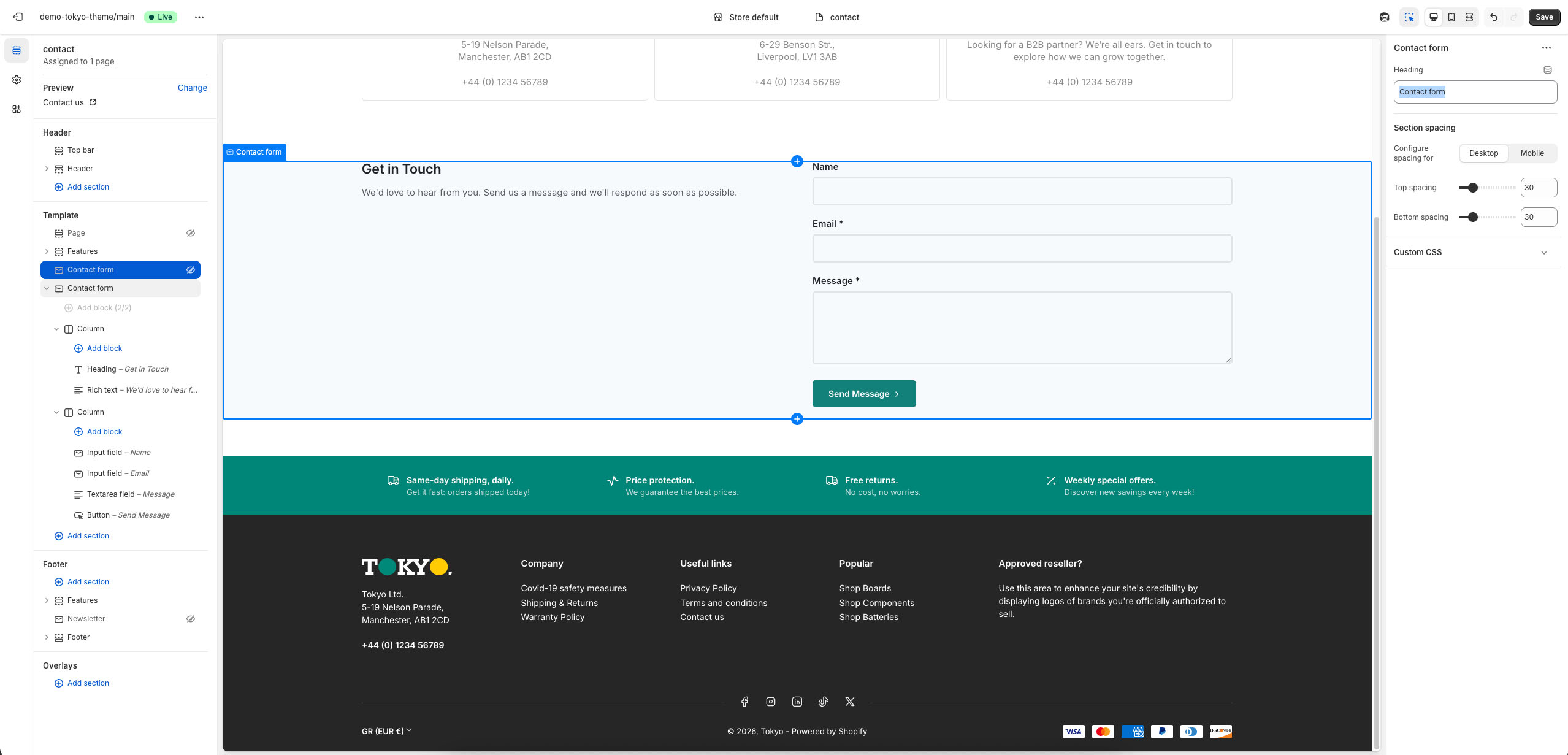
Task: Select Mobile spacing configuration
Action: point(1532,153)
